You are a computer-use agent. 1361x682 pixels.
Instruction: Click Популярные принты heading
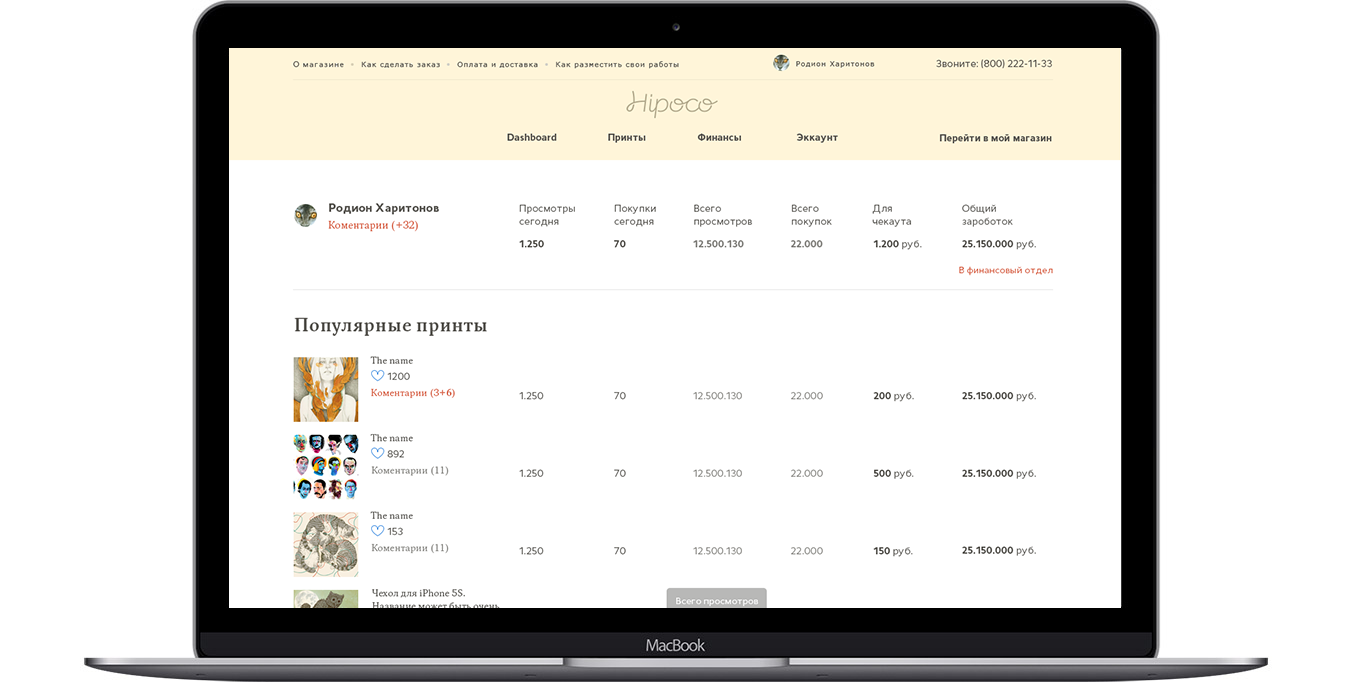tap(391, 326)
